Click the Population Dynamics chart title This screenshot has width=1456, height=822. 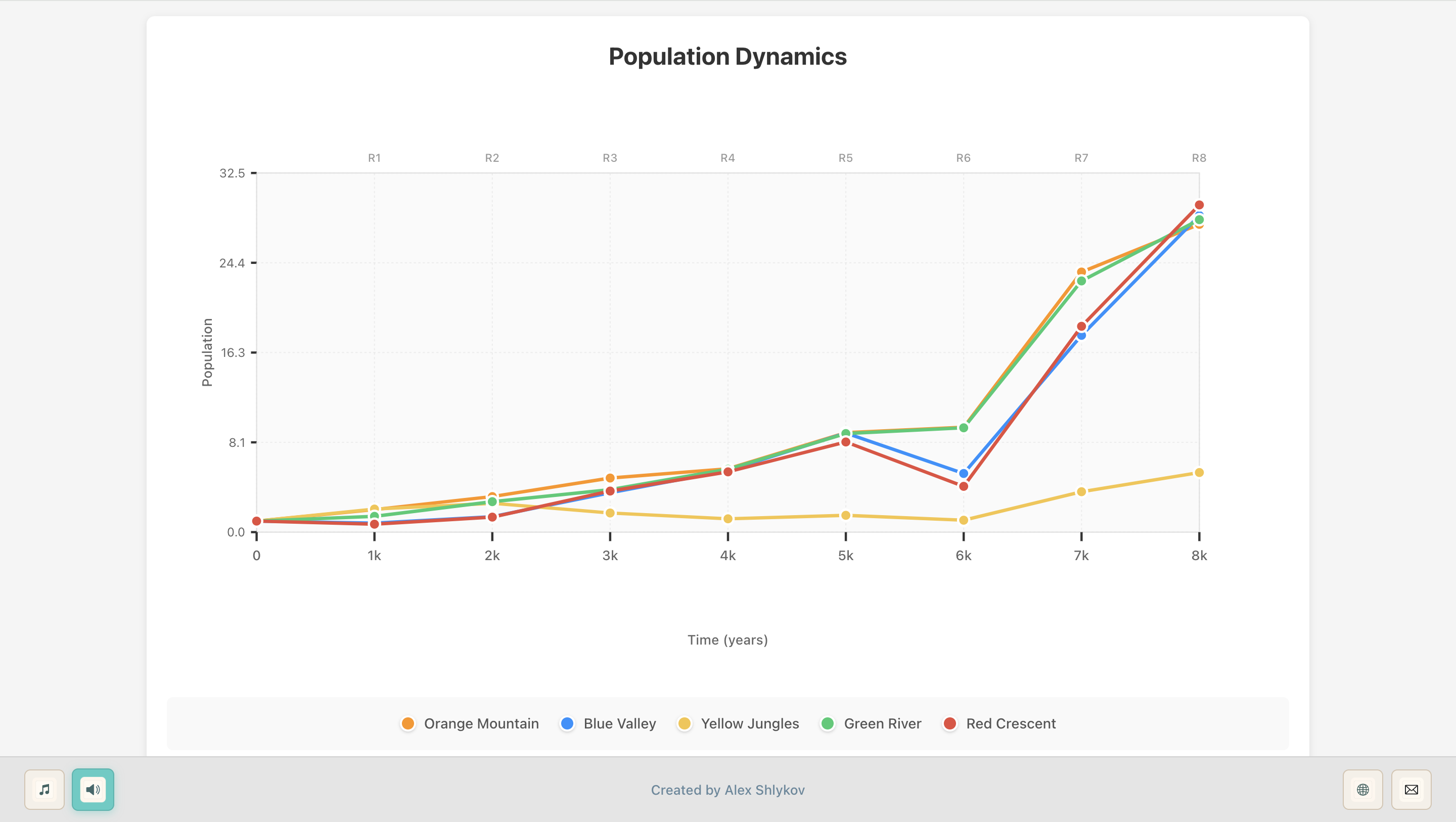727,57
